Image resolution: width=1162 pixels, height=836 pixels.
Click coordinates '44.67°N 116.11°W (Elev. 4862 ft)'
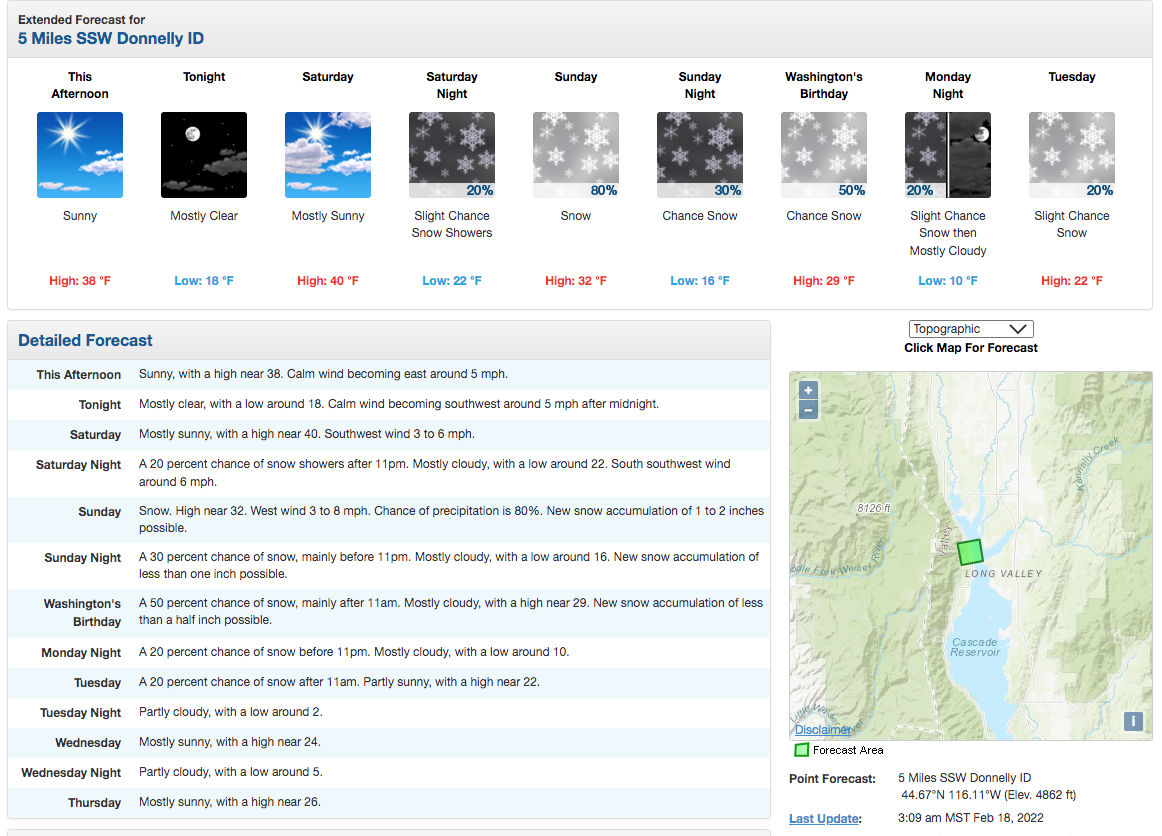(989, 794)
